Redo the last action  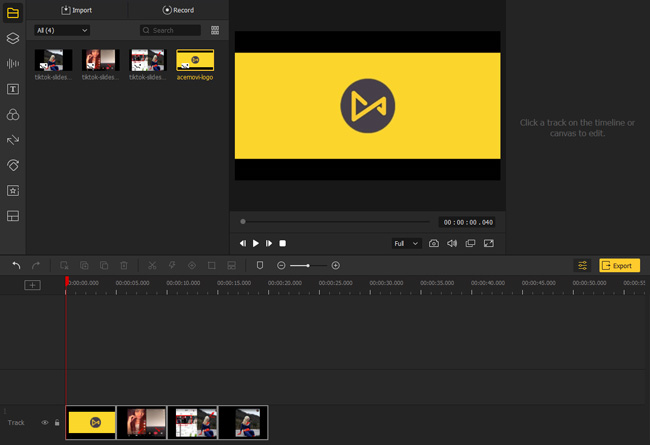coord(36,265)
